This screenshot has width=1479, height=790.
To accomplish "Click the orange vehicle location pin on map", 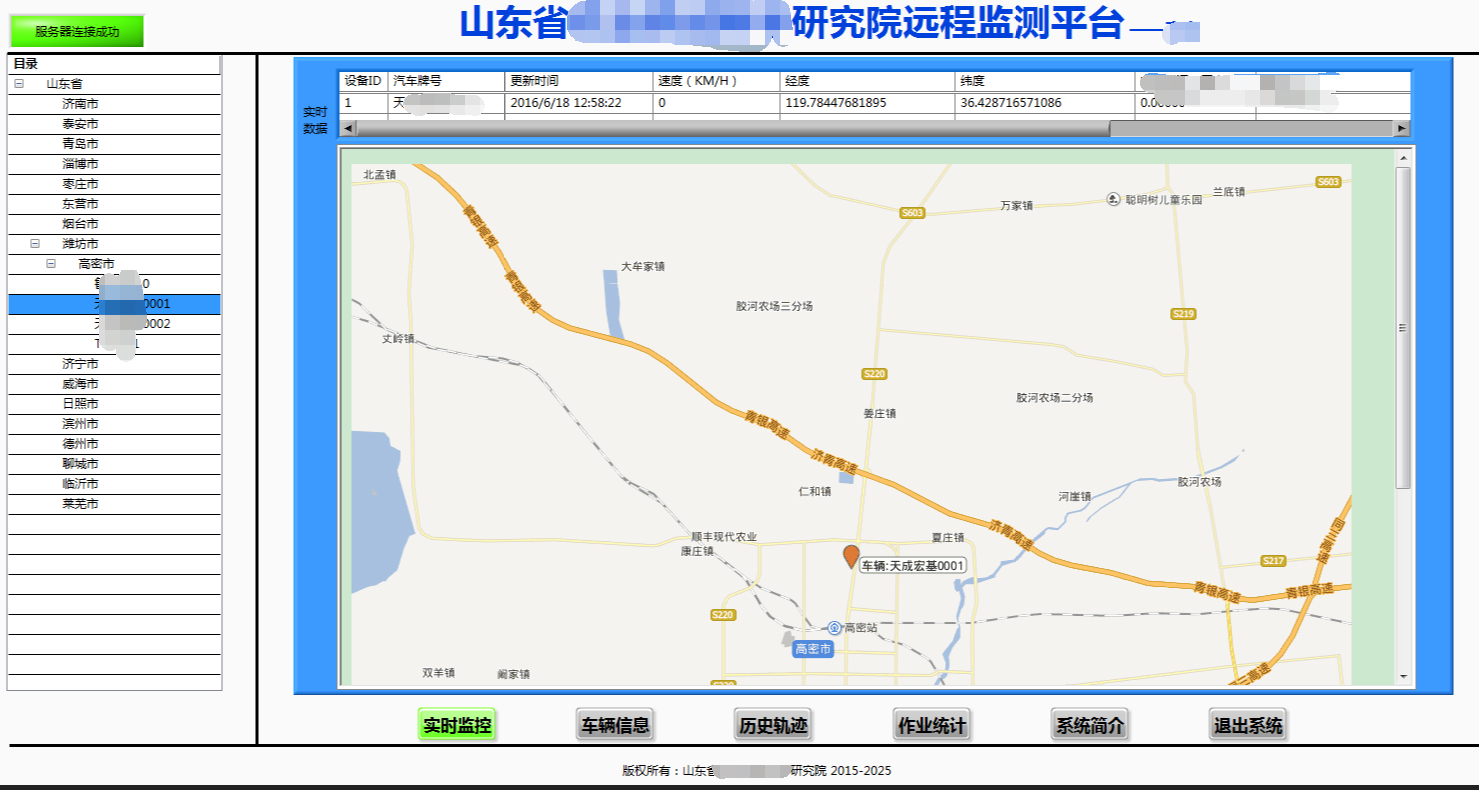I will (x=851, y=557).
